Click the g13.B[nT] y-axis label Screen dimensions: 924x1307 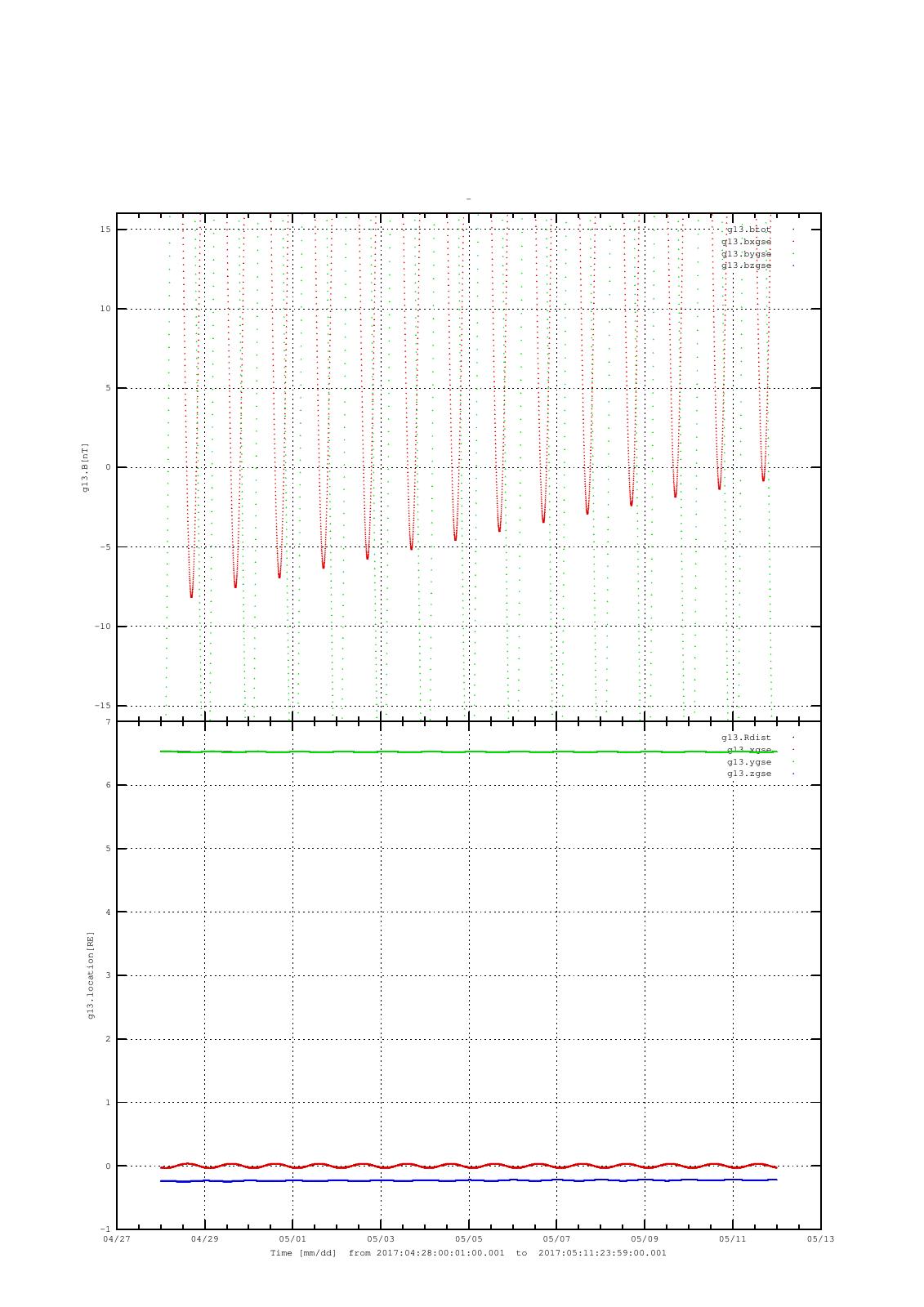pyautogui.click(x=85, y=467)
